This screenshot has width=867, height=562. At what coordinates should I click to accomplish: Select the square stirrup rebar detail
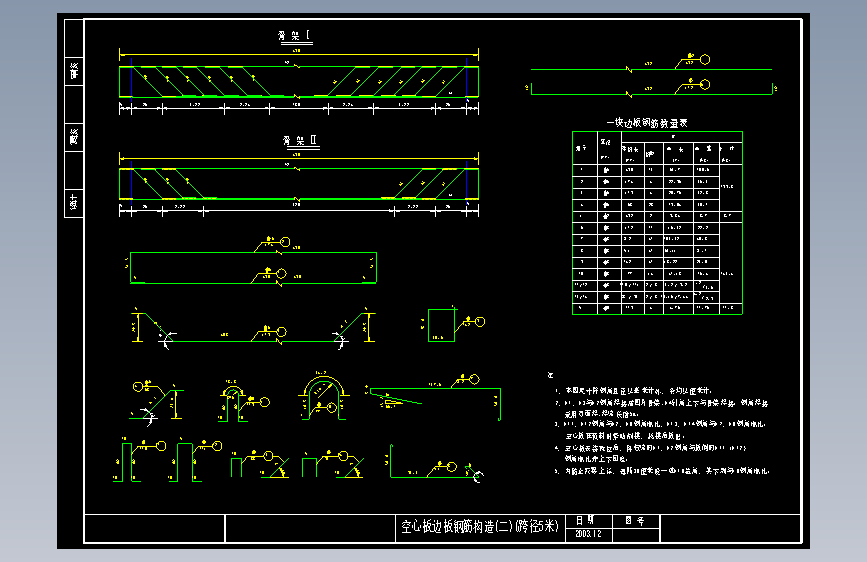point(442,325)
